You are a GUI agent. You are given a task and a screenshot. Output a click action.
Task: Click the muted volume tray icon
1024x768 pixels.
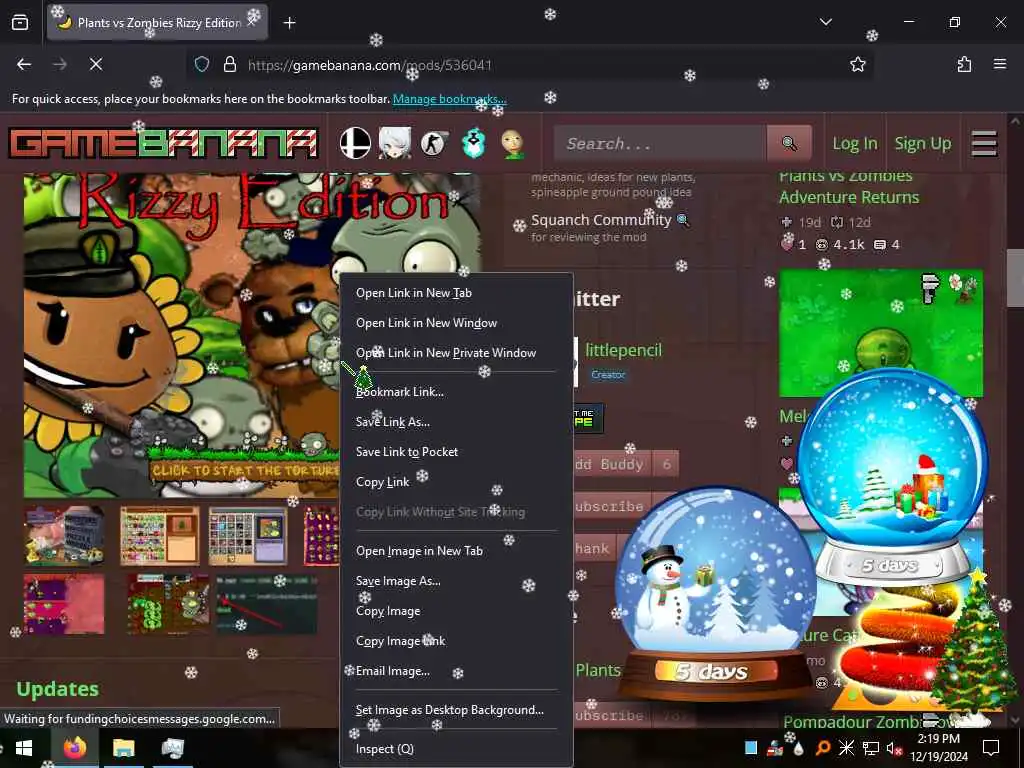tap(893, 748)
